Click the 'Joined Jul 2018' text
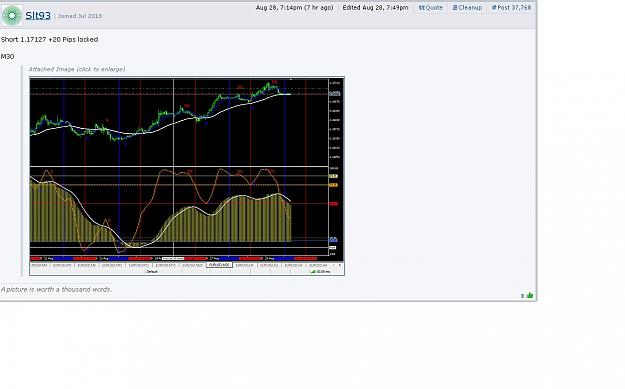625x389 pixels. click(x=80, y=16)
